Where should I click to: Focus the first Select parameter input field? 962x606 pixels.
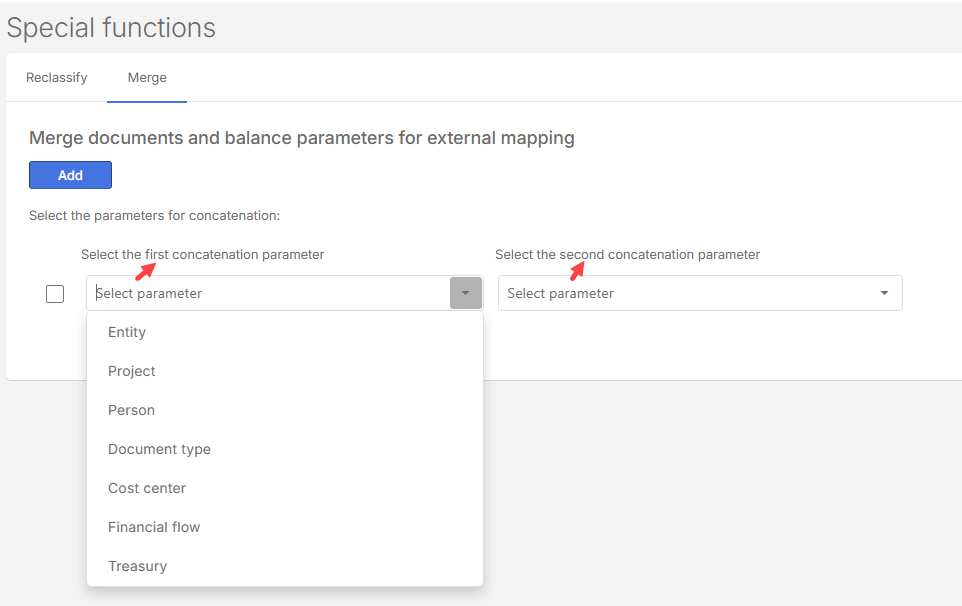click(x=268, y=293)
